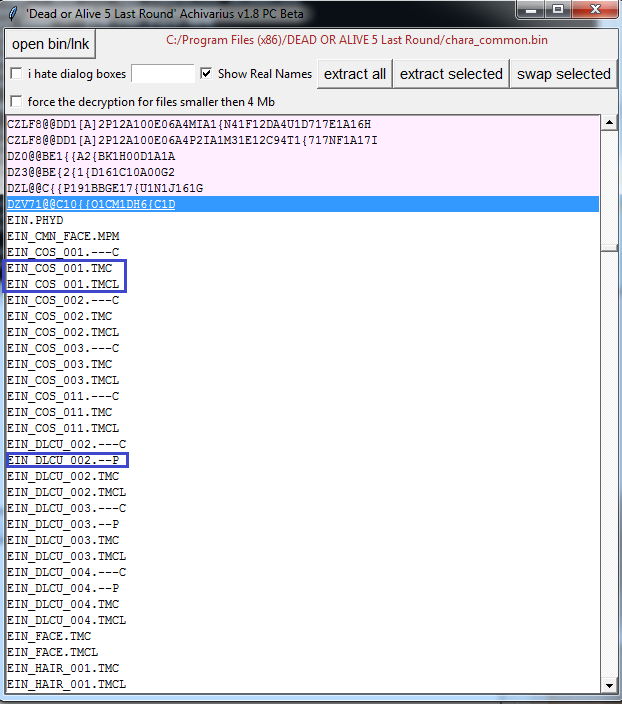The image size is (622, 704).
Task: Select DZL@@C{{P191BBGE17{U1N1J161G entry
Action: pyautogui.click(x=303, y=188)
